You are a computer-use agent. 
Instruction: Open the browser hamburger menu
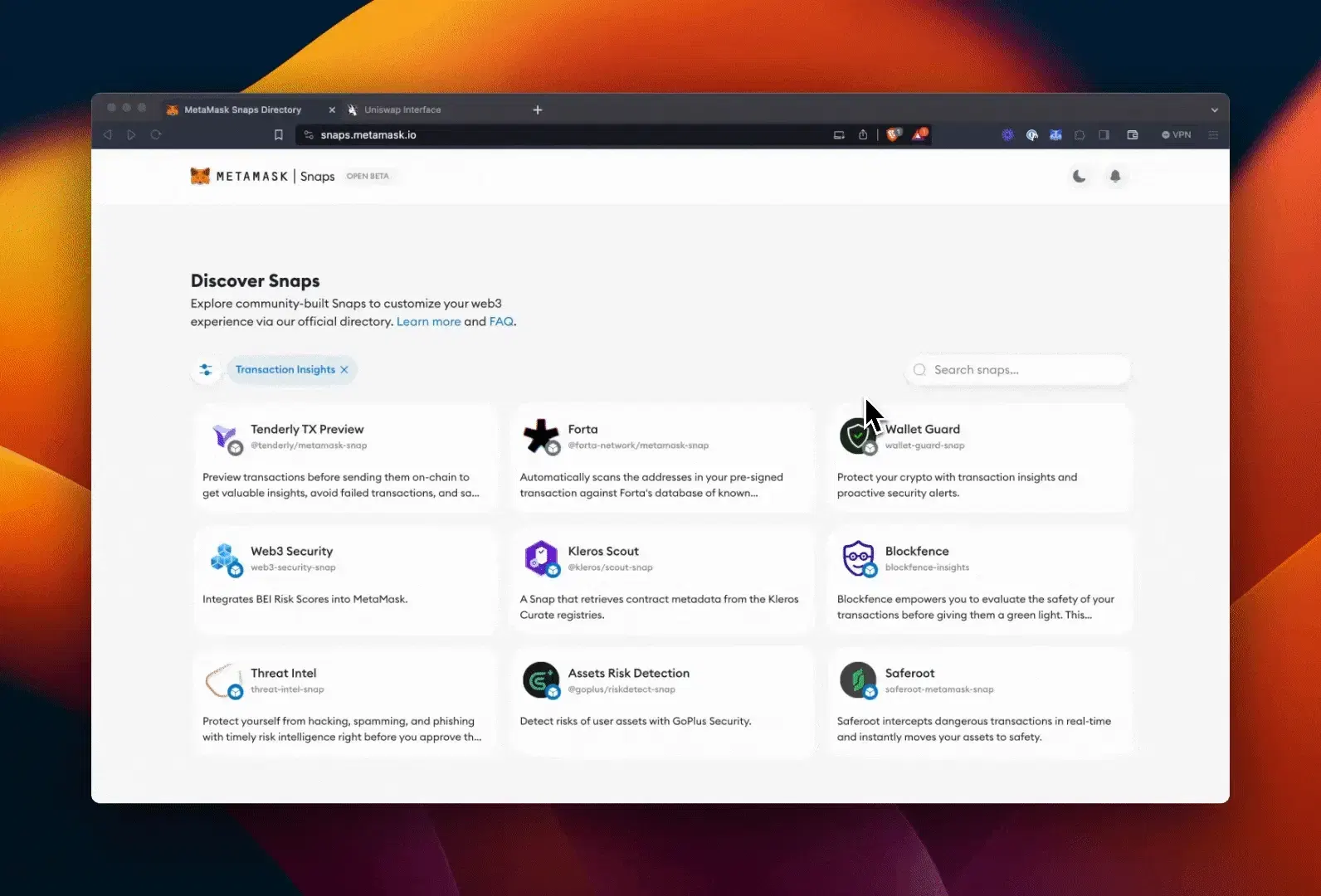tap(1213, 135)
